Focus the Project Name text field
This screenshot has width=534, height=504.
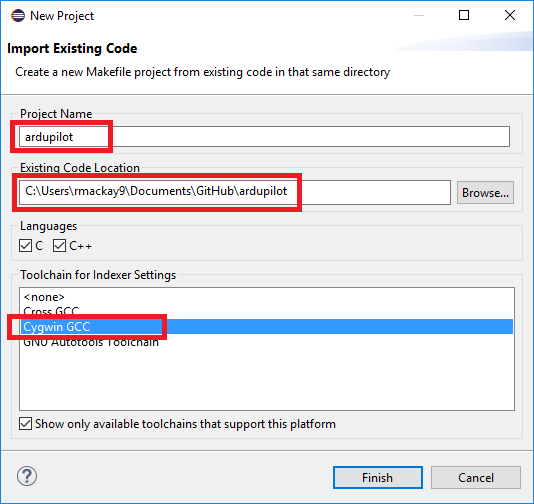point(264,137)
